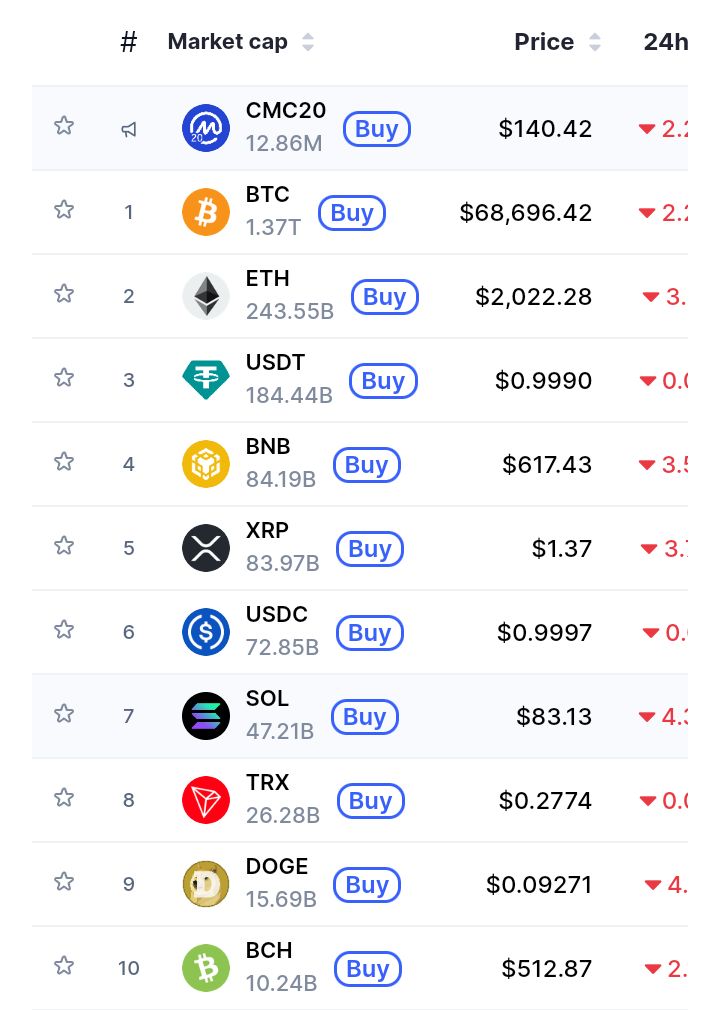Viewport: 720px width, 1010px height.
Task: Click the XRP coin logo
Action: click(206, 549)
